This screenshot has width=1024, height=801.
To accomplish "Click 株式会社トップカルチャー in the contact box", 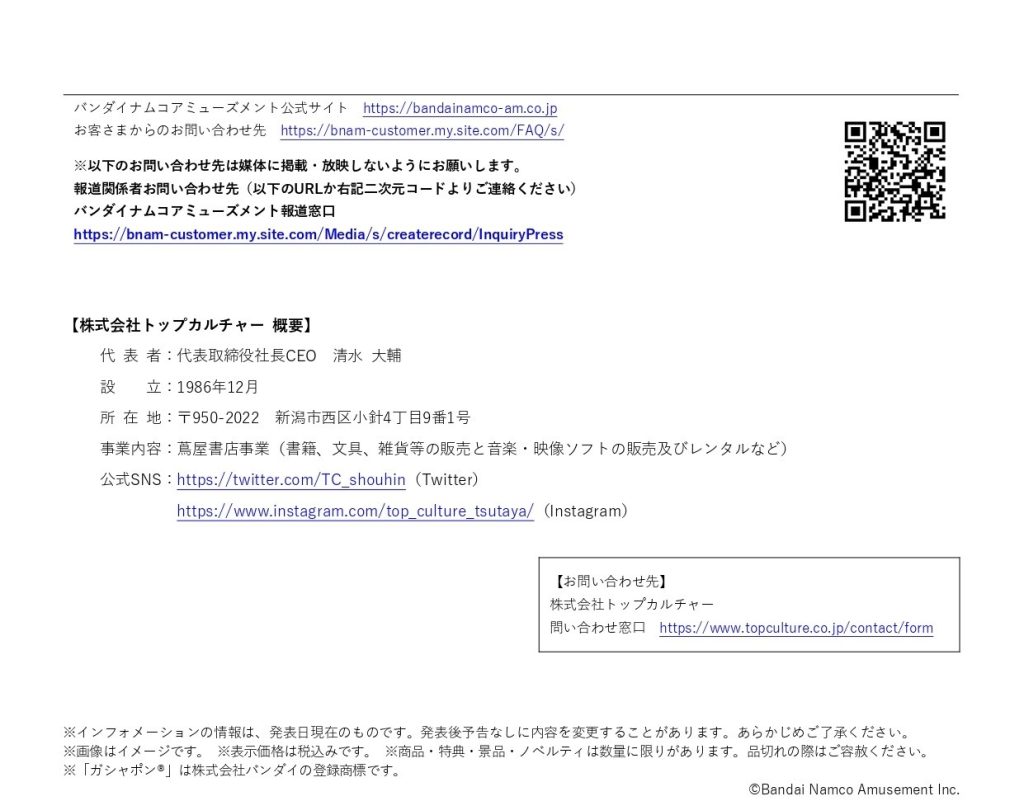I will pos(632,605).
